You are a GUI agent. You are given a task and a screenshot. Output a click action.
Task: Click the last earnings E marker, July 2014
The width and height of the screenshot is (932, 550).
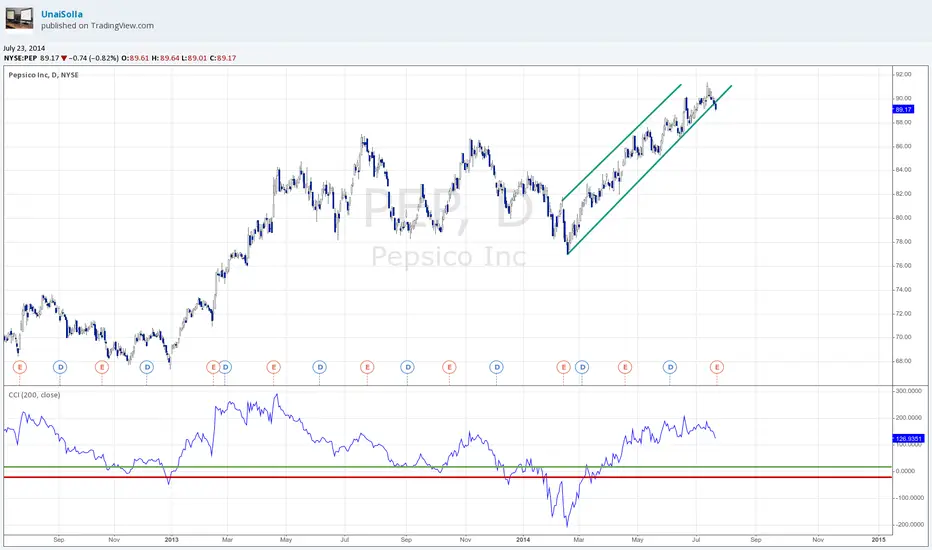(x=717, y=367)
